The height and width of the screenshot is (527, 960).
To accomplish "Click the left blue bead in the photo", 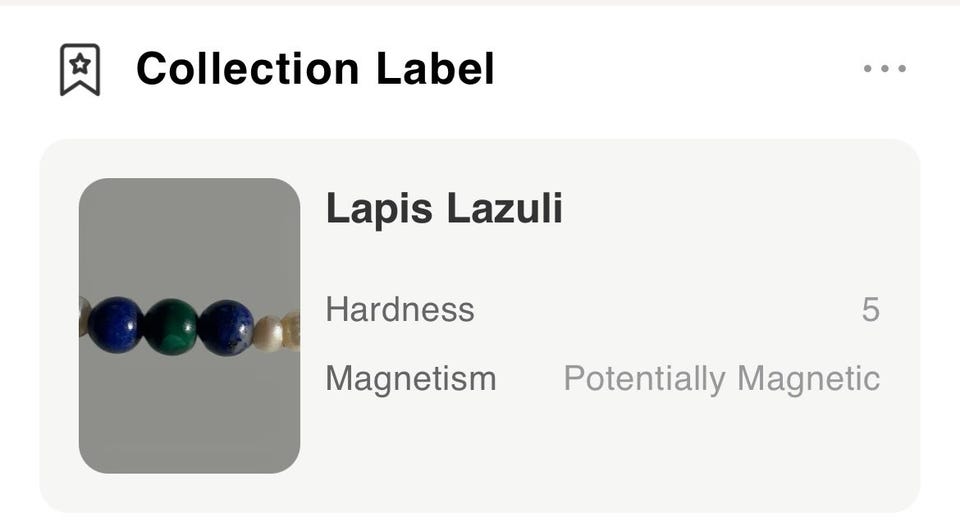I will 115,325.
